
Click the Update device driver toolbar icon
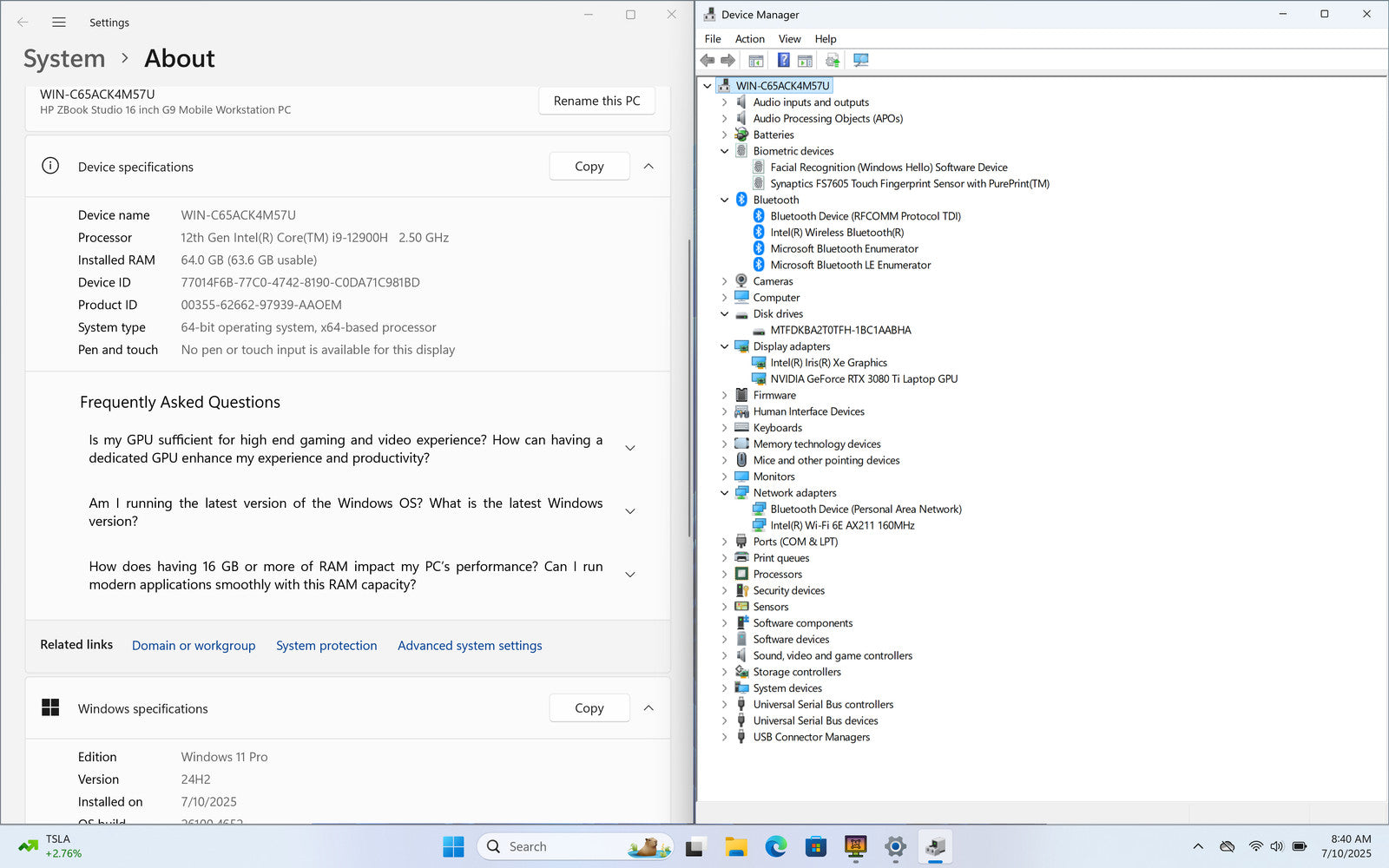click(833, 60)
